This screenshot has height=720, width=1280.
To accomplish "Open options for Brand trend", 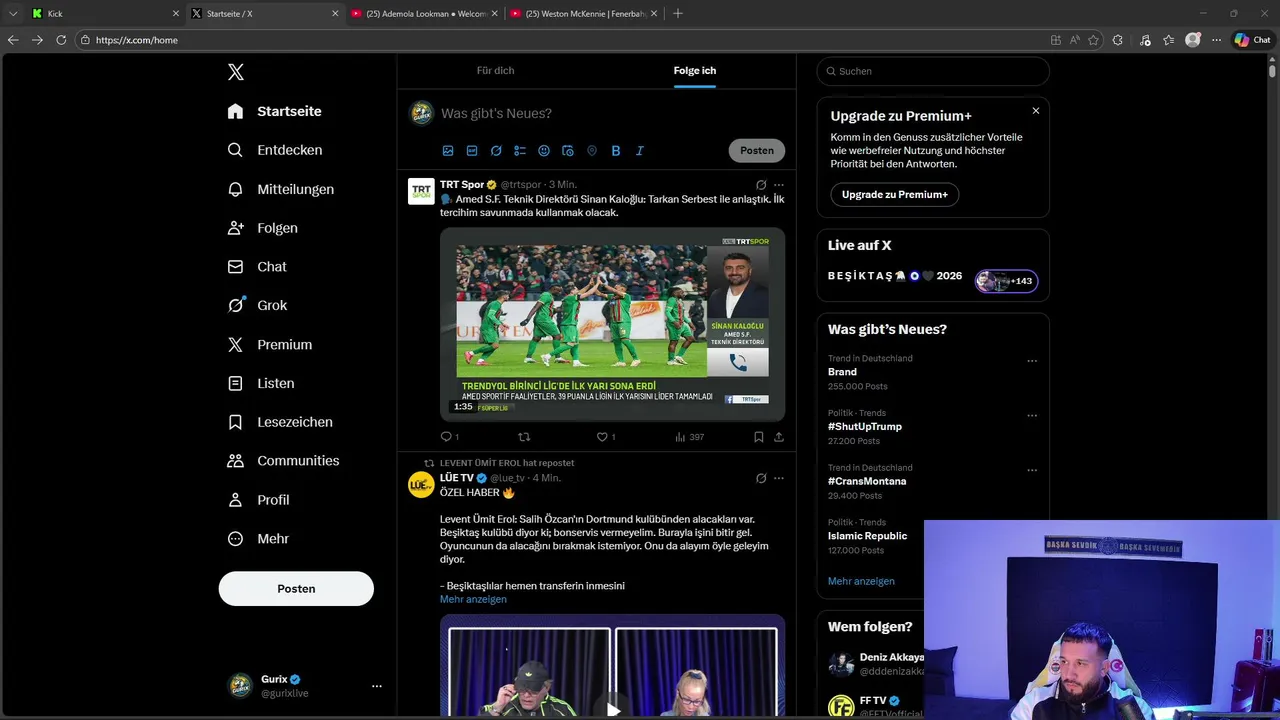I will [1032, 362].
